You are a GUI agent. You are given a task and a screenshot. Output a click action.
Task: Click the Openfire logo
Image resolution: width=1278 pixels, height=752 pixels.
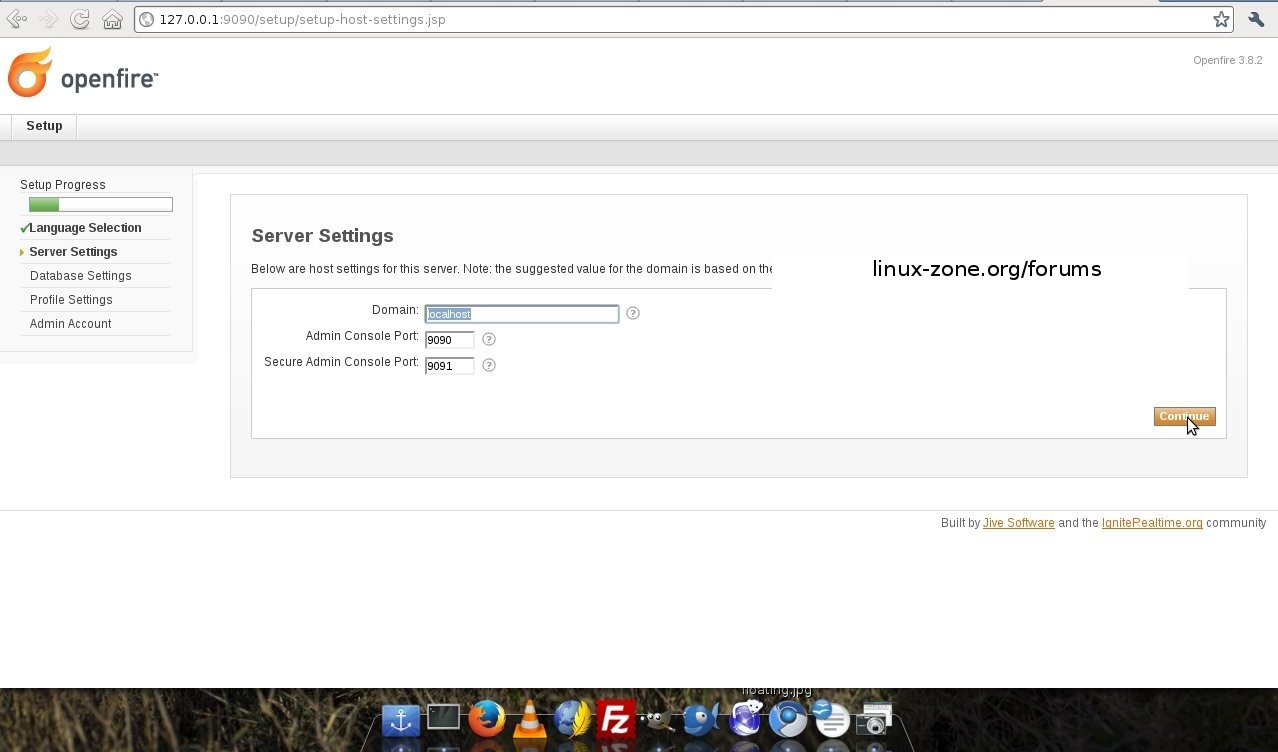[x=83, y=74]
